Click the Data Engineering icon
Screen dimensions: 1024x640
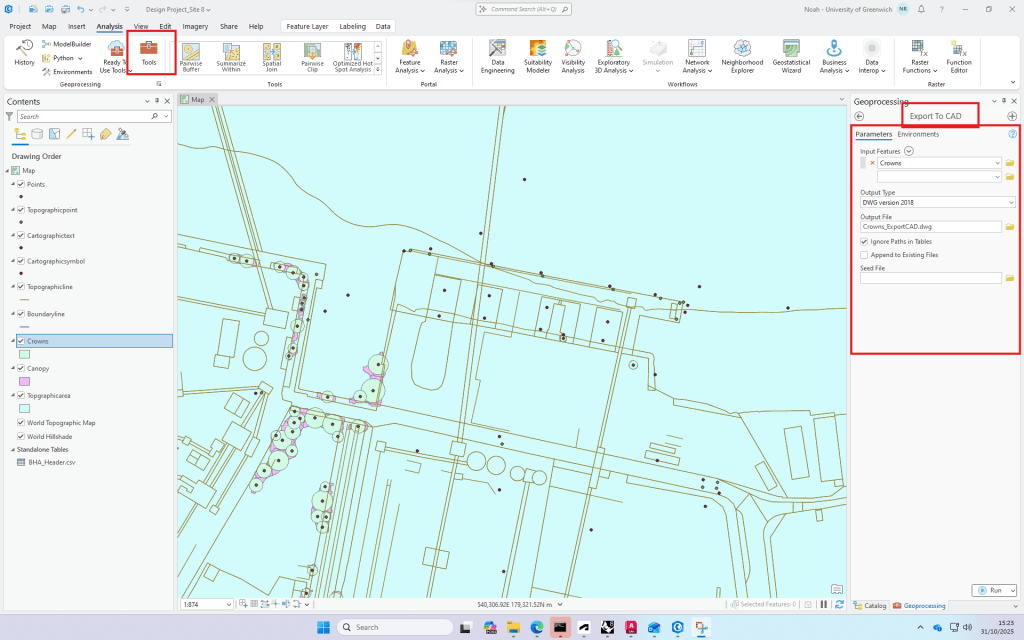497,57
